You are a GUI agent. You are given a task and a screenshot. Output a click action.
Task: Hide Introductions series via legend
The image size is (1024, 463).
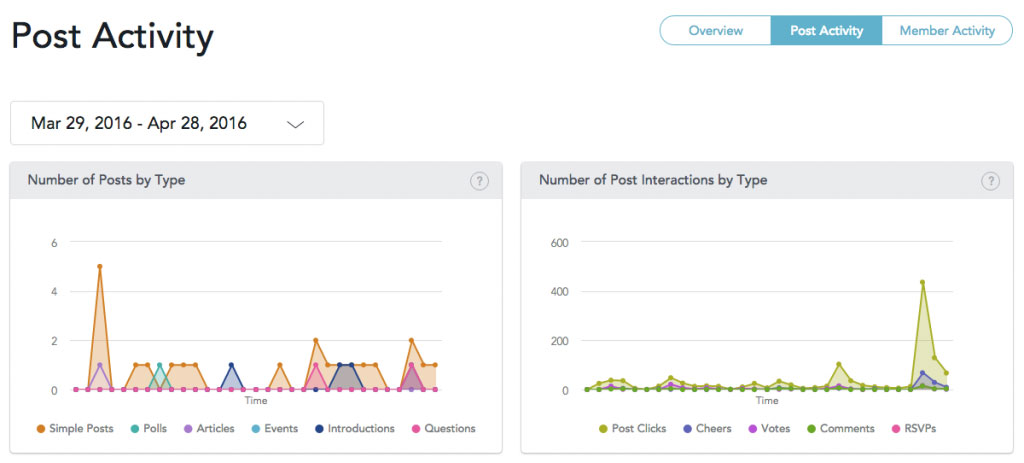355,429
